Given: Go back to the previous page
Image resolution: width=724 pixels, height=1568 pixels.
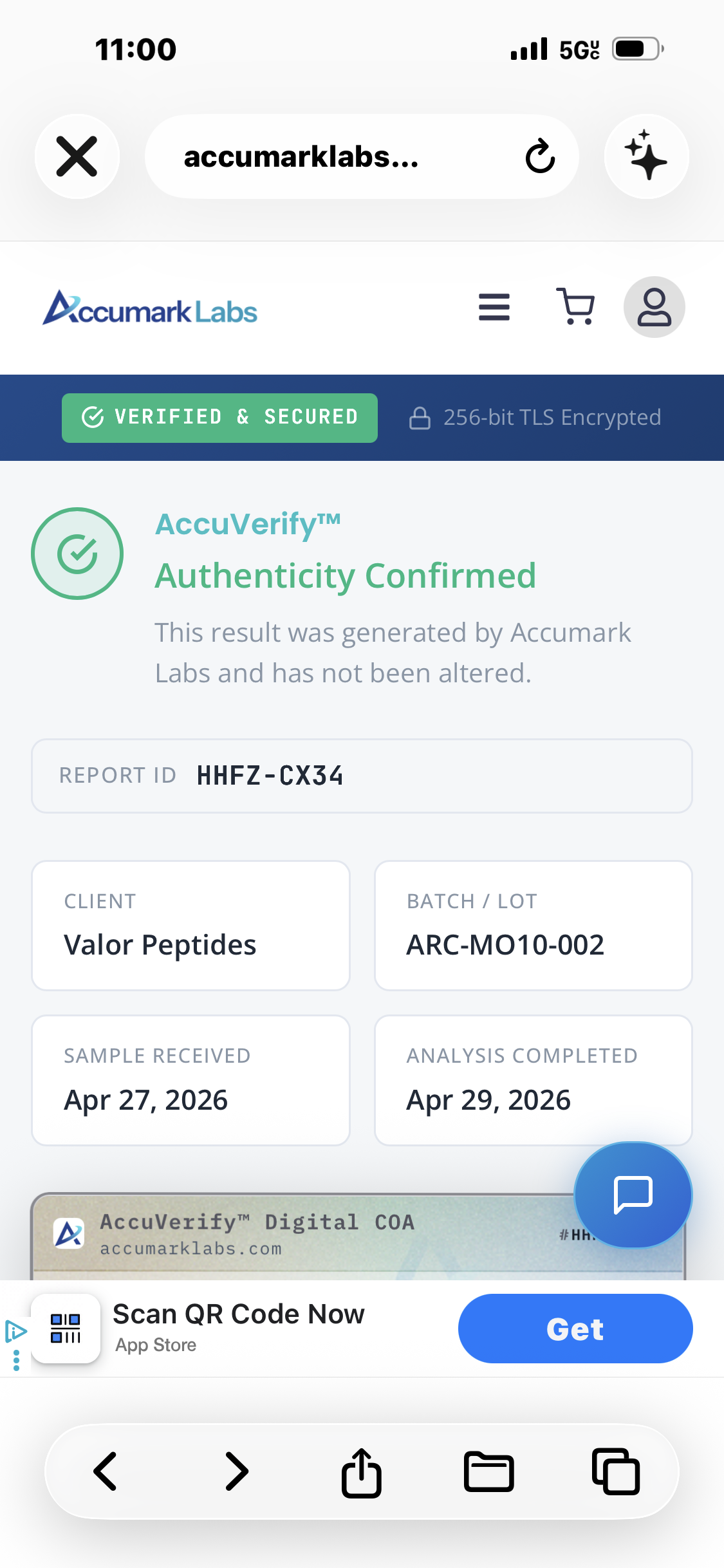Looking at the screenshot, I should (x=106, y=1471).
